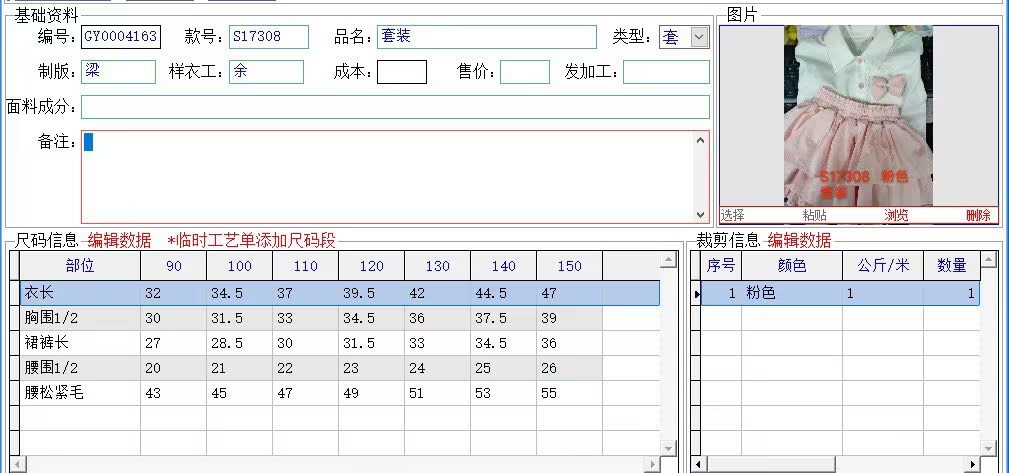Screen dimensions: 1009x473
Task: Click the 140 size column header
Action: [503, 266]
